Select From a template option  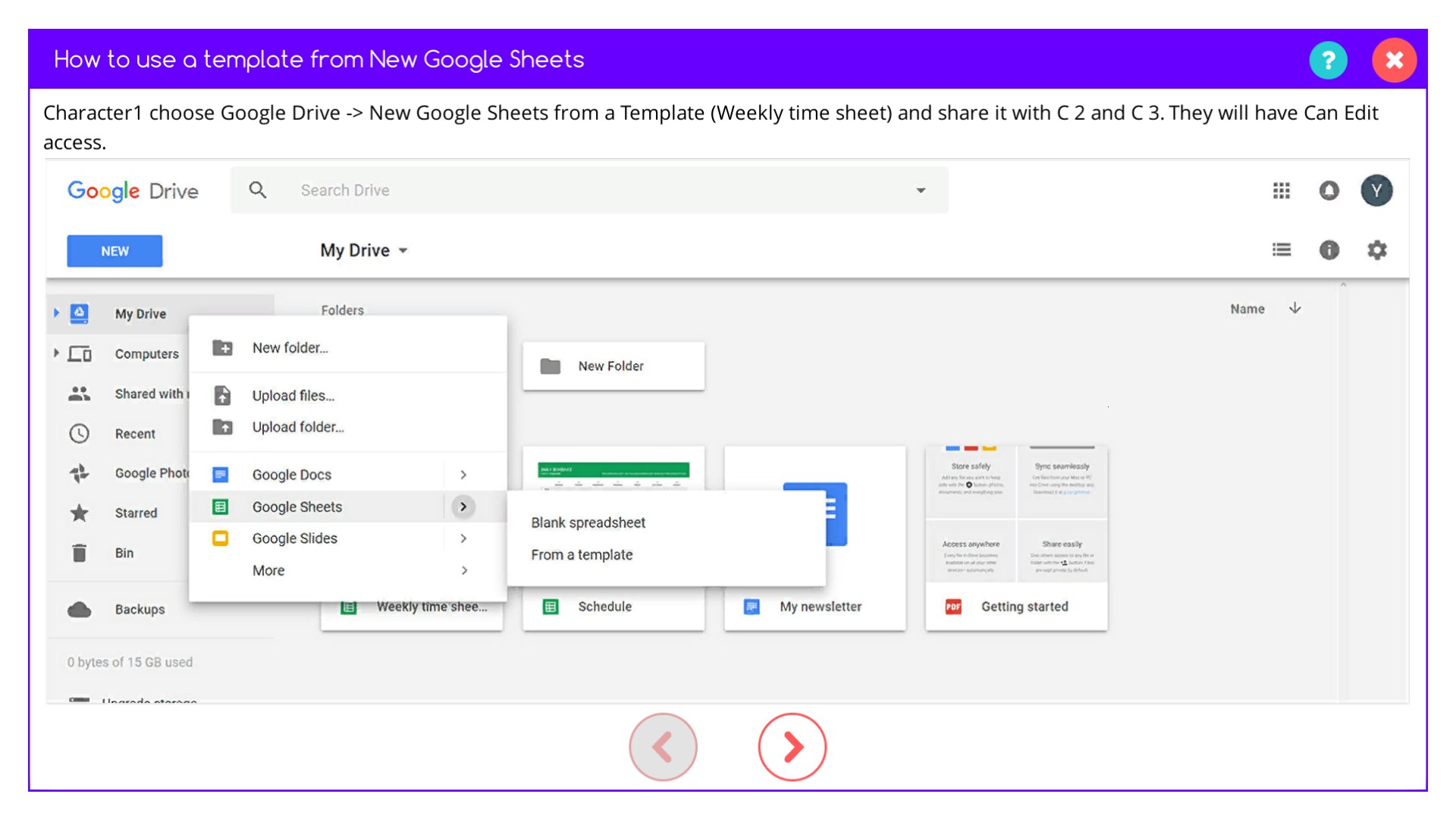point(582,554)
